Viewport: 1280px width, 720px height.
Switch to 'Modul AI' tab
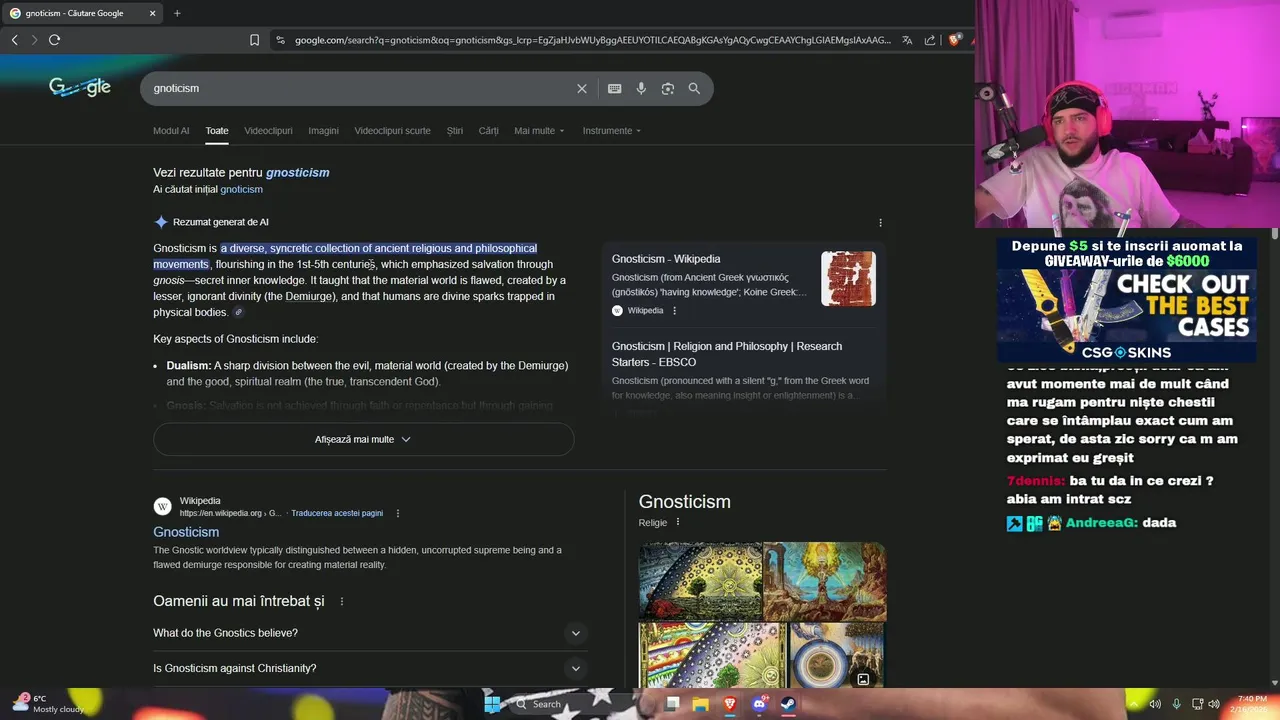171,131
